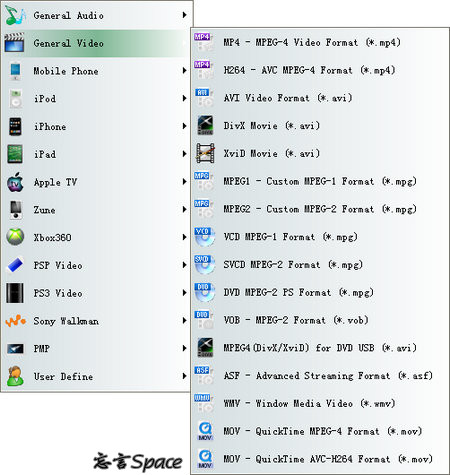Click the MPG icon beside MPEG2 format
The width and height of the screenshot is (450, 475).
pyautogui.click(x=204, y=209)
